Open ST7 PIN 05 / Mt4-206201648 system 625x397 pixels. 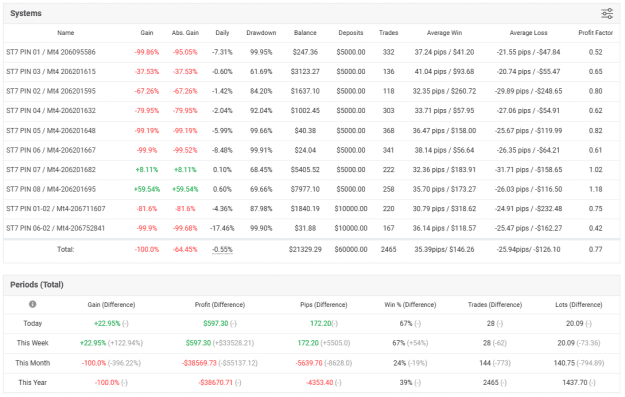point(51,131)
